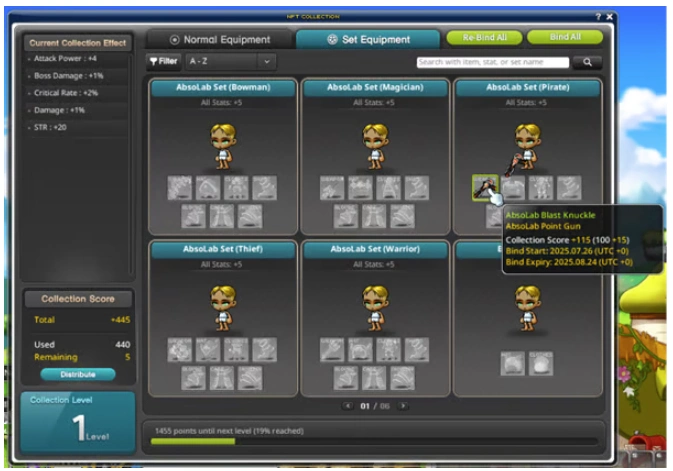This screenshot has width=673, height=471.
Task: Click the magnifier search button
Action: pos(587,62)
